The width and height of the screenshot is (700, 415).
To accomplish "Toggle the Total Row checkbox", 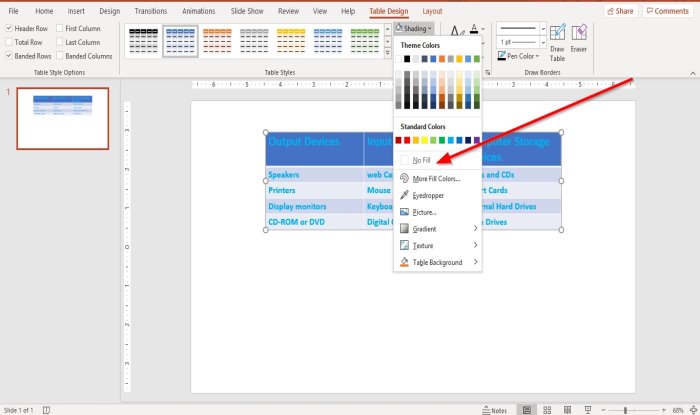I will pyautogui.click(x=9, y=42).
